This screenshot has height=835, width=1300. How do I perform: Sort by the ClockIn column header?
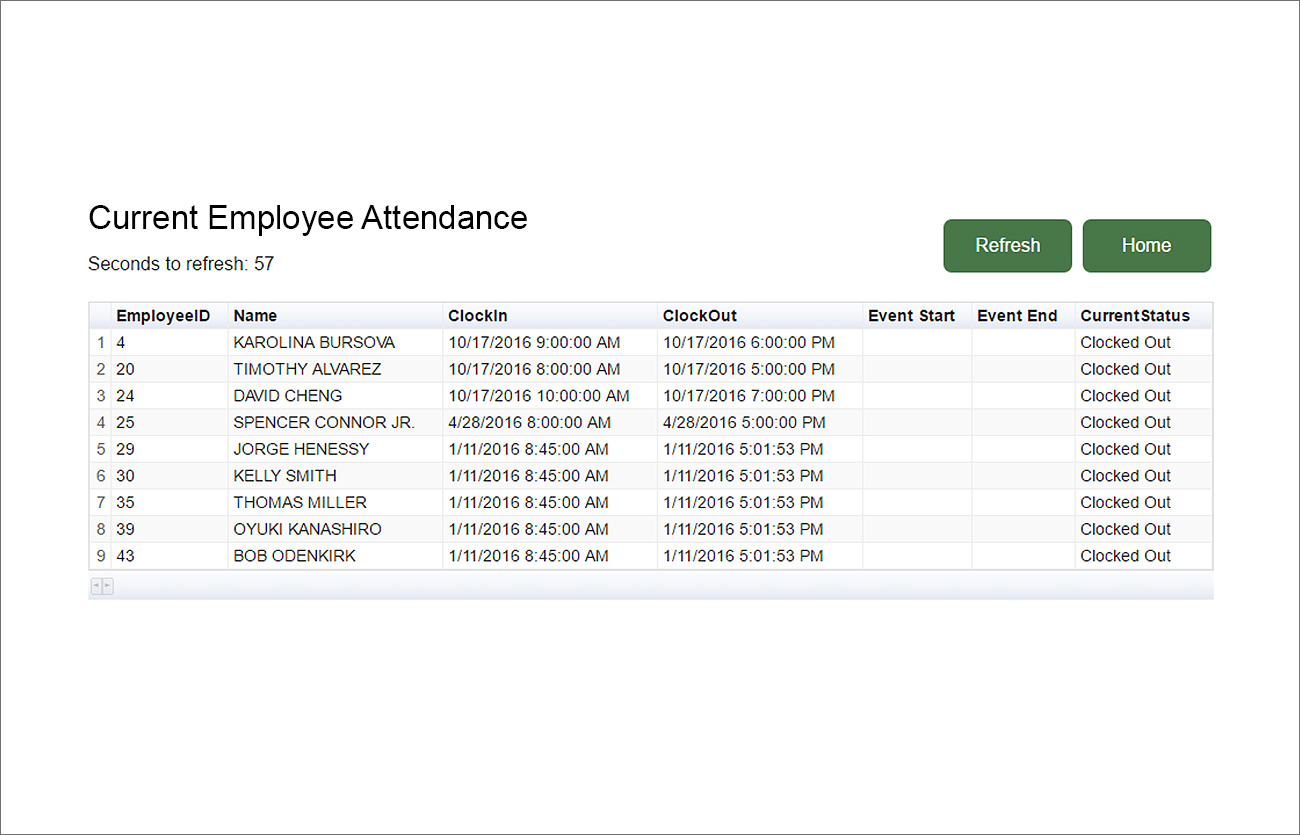point(550,316)
